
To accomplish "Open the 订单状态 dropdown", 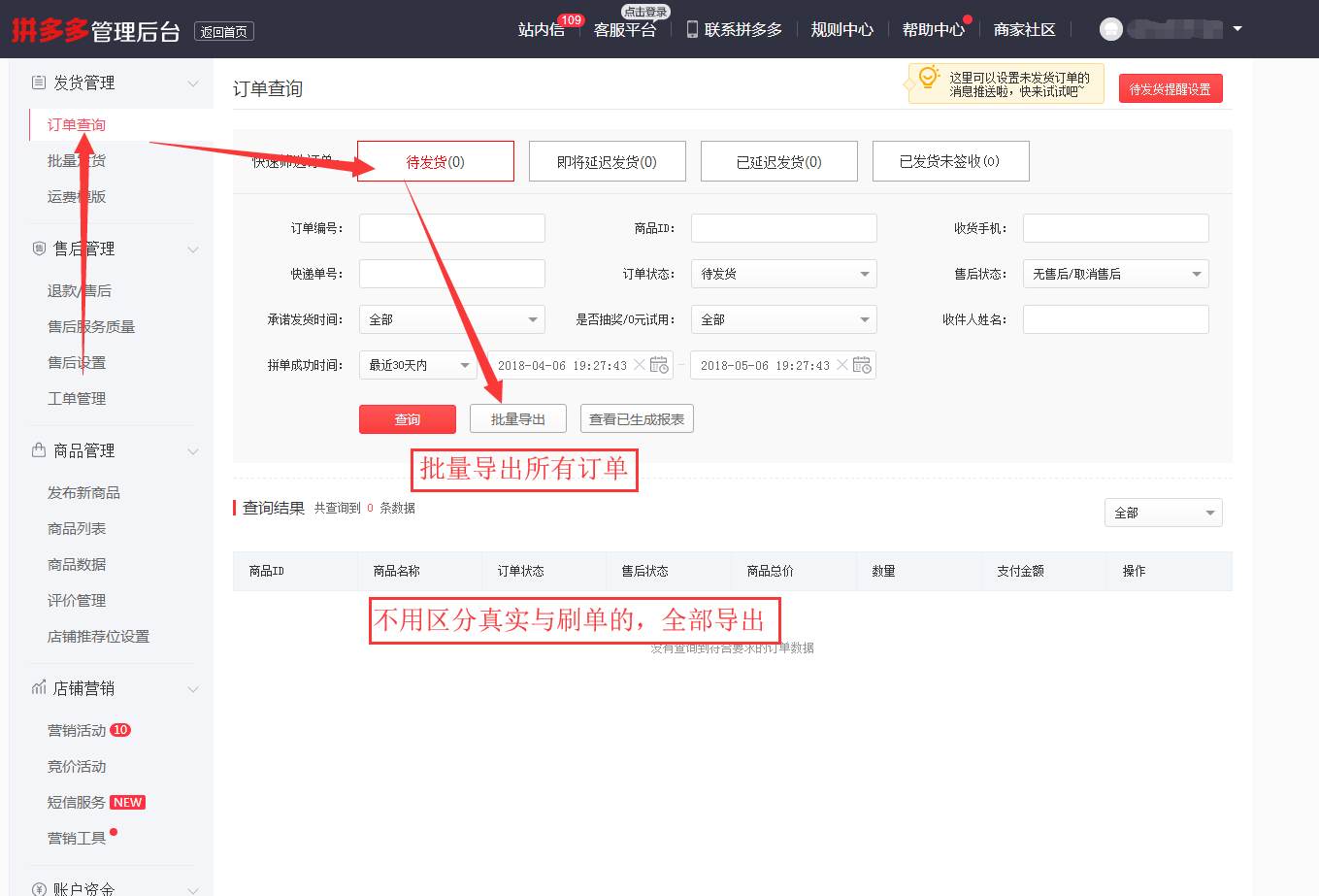I will (784, 274).
